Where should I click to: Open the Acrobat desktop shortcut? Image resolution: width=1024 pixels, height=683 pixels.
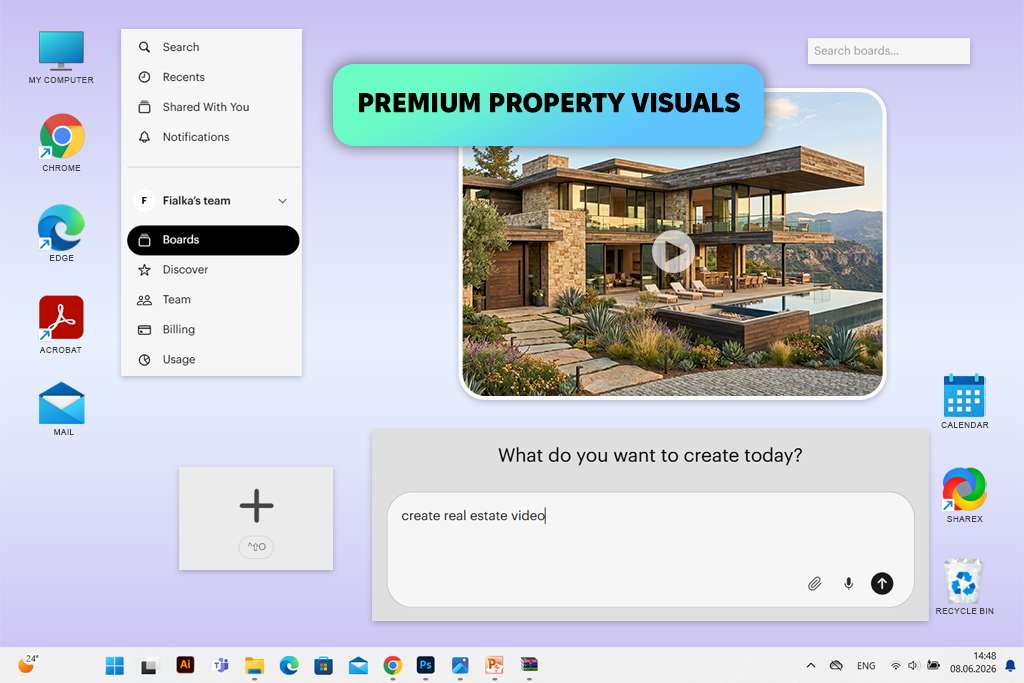61,325
